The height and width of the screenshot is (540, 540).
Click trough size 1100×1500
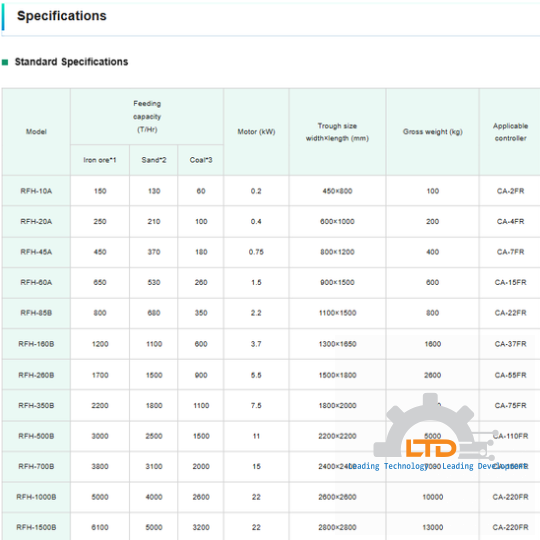tap(337, 313)
